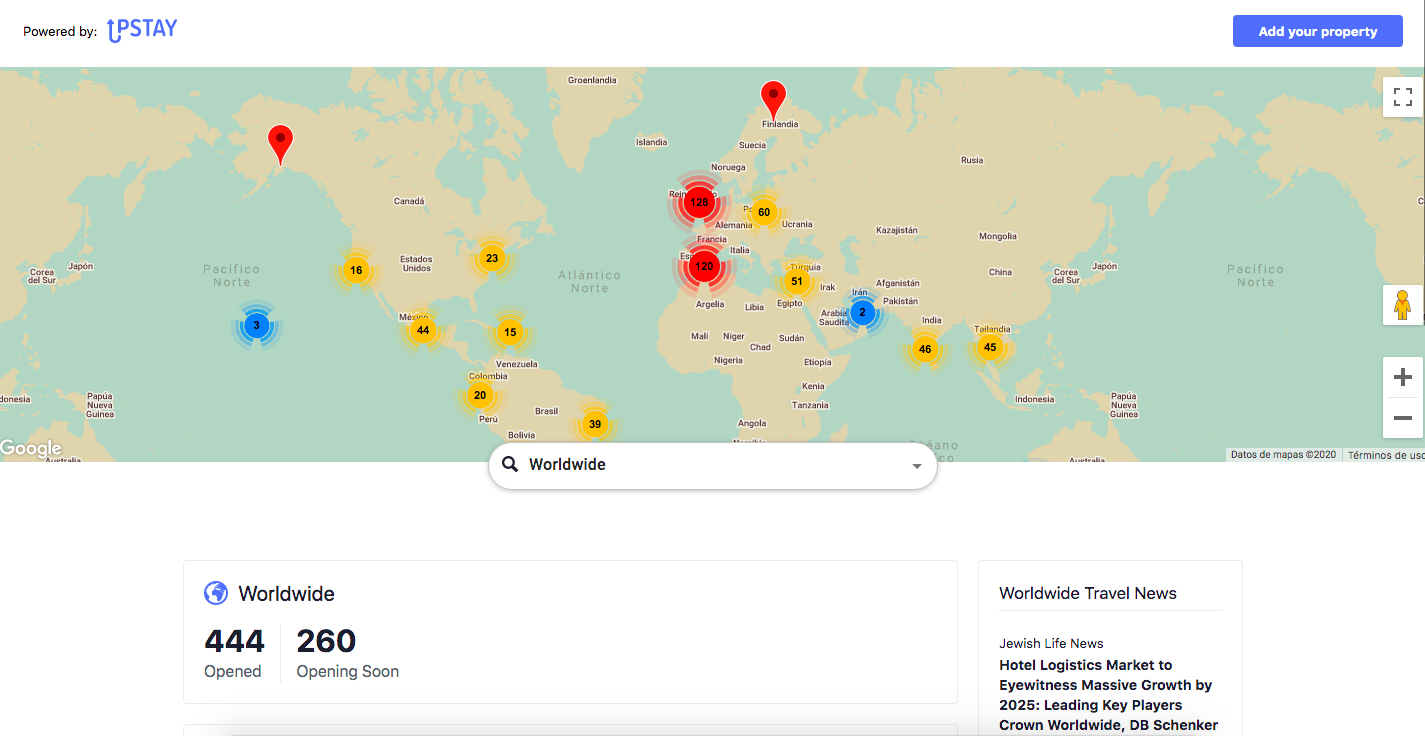The height and width of the screenshot is (736, 1425).
Task: Click the Google logo on map
Action: (x=31, y=449)
